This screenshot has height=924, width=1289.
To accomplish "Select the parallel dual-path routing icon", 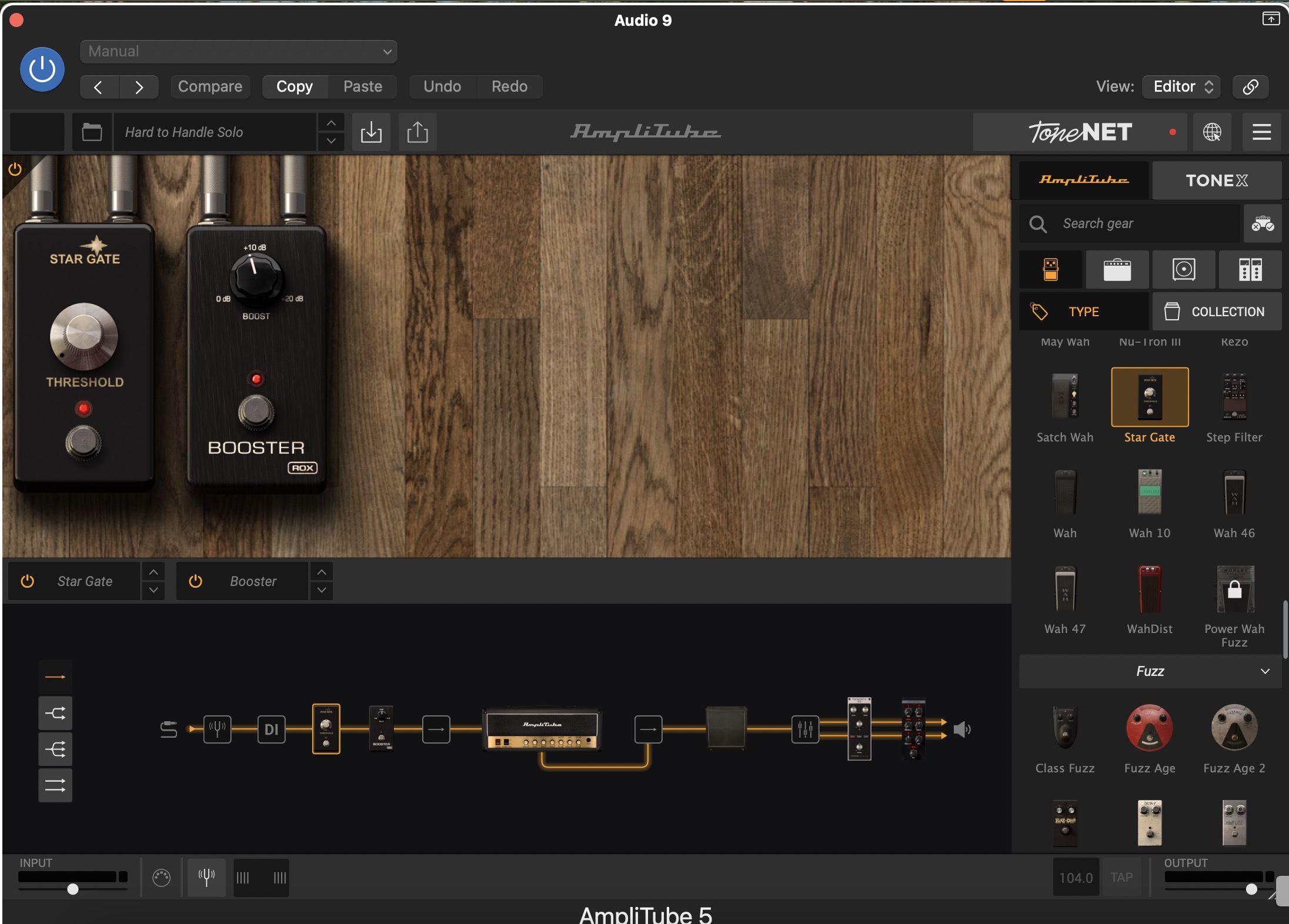I will coord(55,785).
